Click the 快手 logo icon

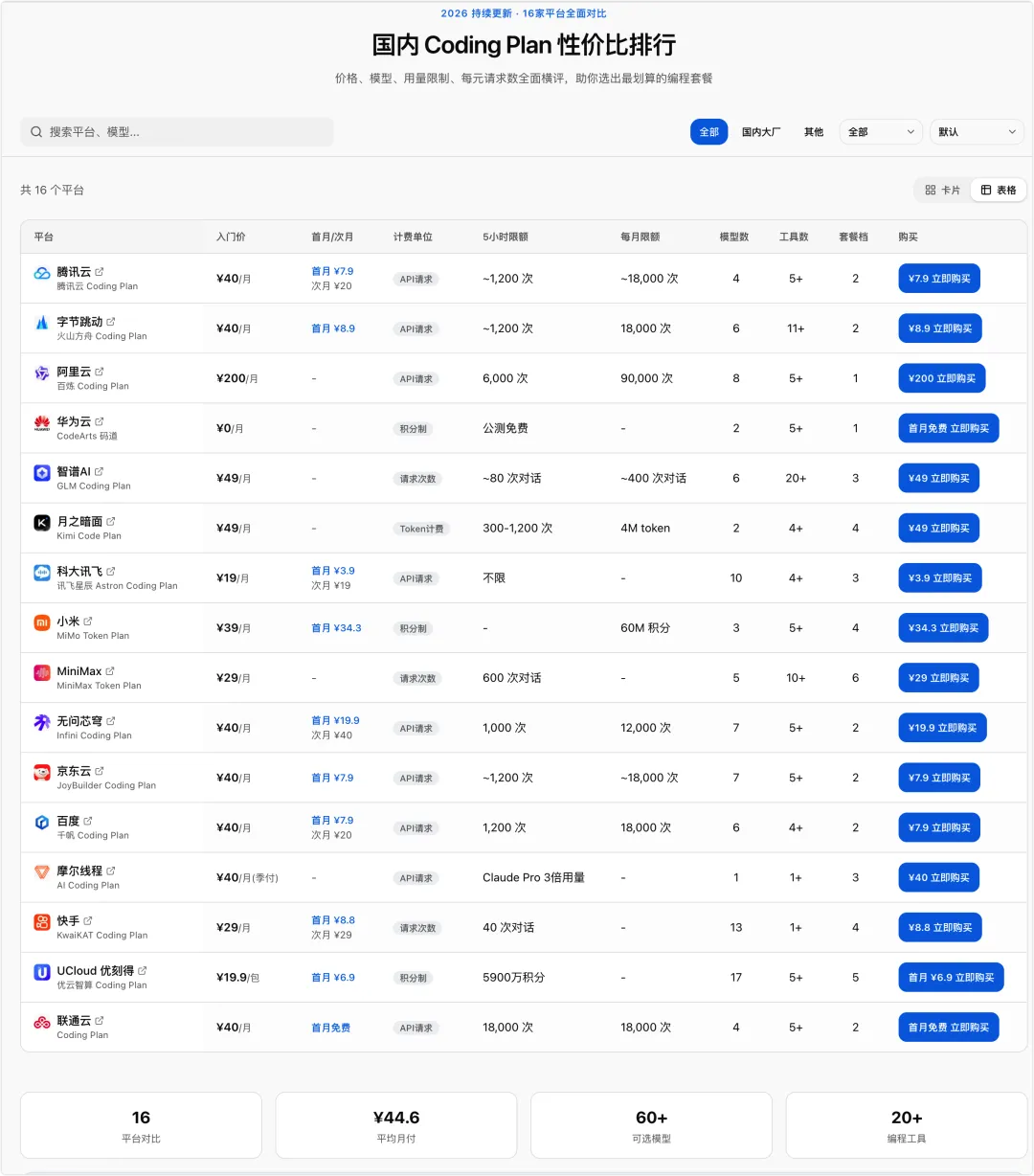[42, 921]
